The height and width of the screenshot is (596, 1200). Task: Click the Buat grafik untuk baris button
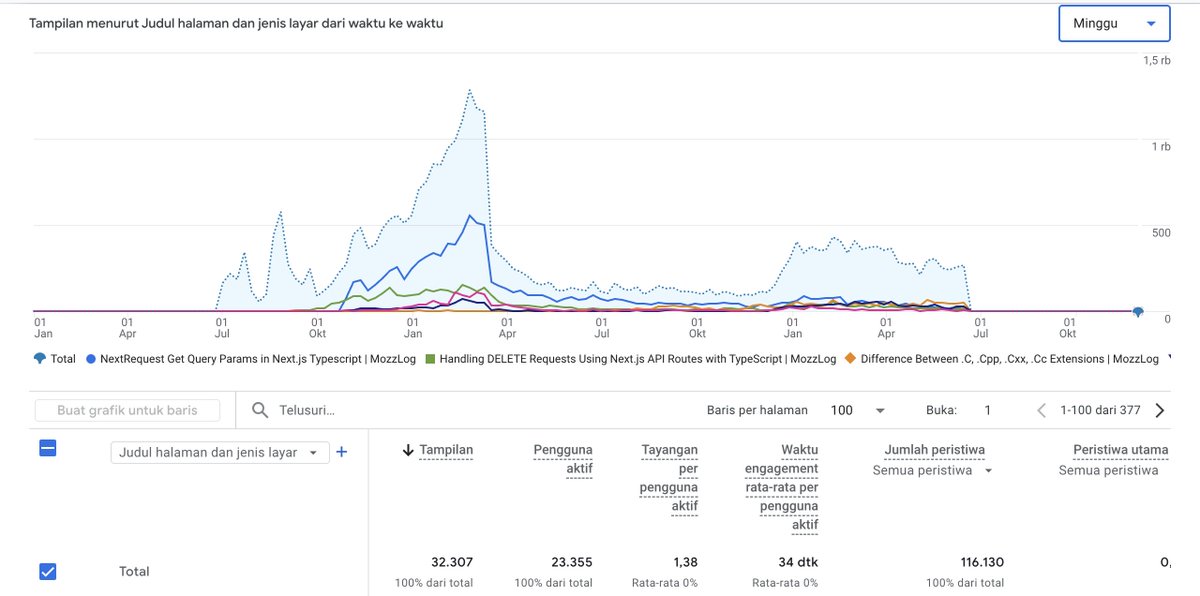[127, 410]
